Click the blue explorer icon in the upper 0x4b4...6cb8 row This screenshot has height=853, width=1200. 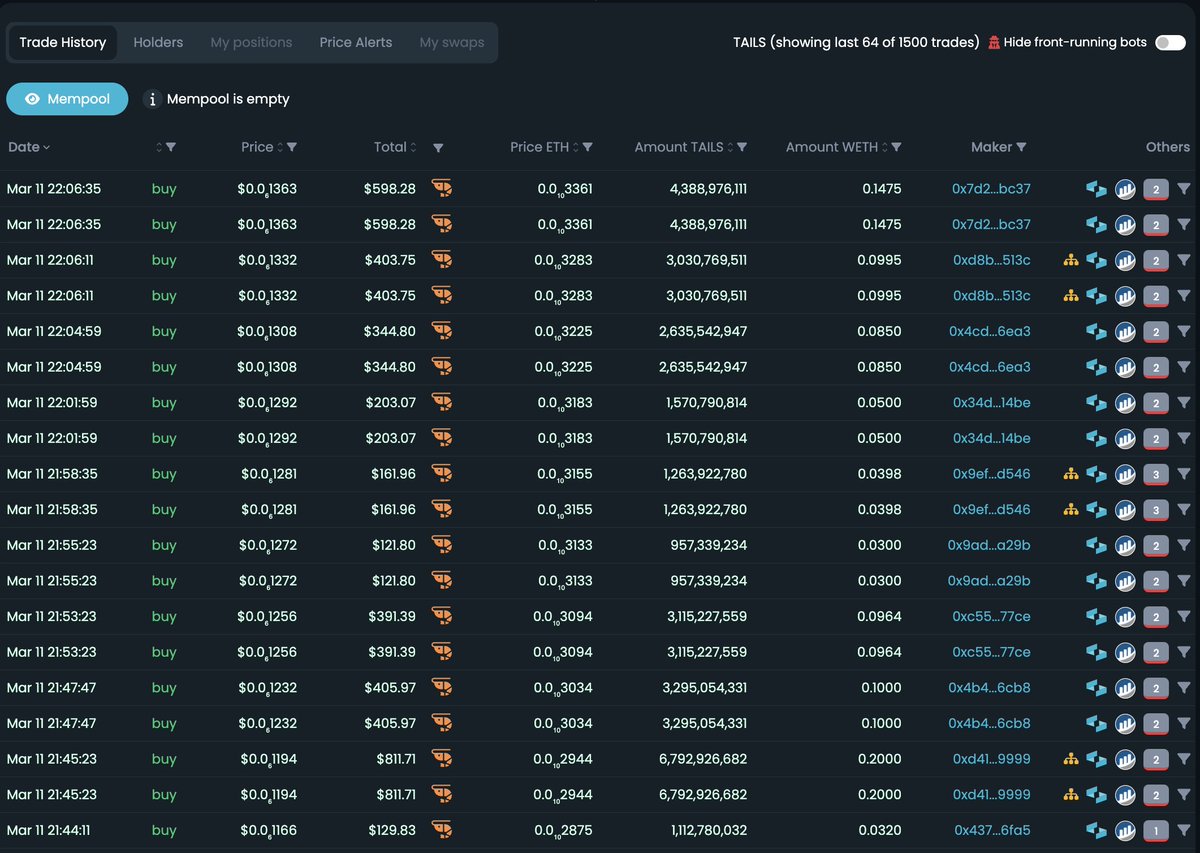click(1096, 688)
